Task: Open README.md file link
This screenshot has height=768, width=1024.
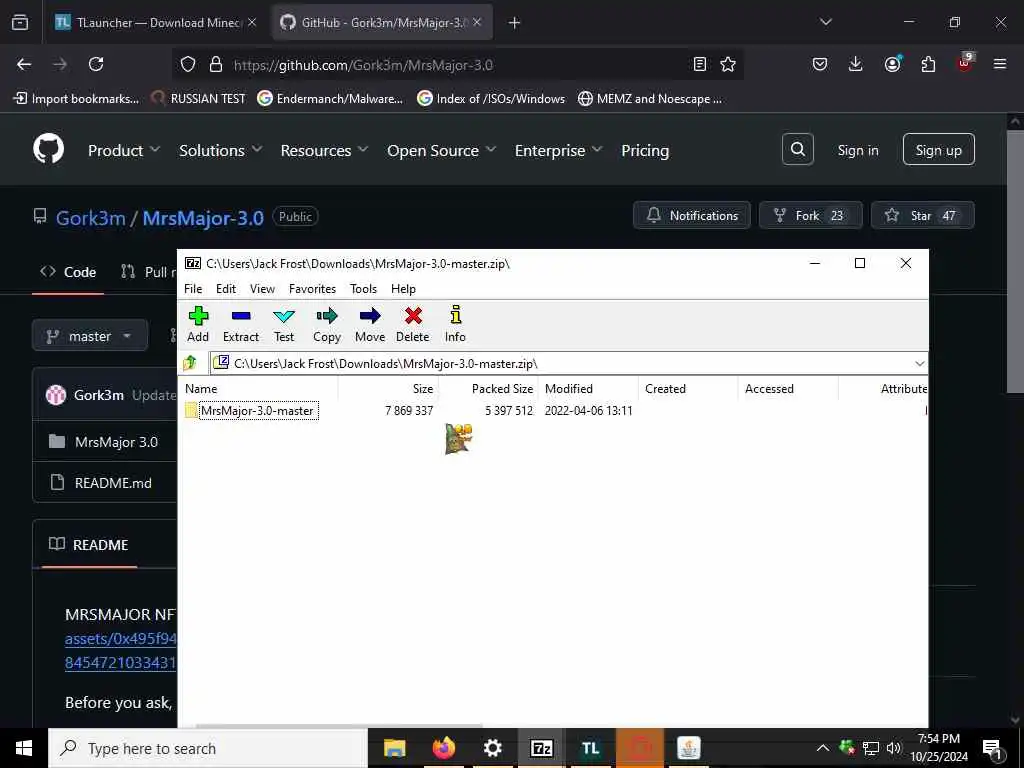Action: [x=113, y=483]
